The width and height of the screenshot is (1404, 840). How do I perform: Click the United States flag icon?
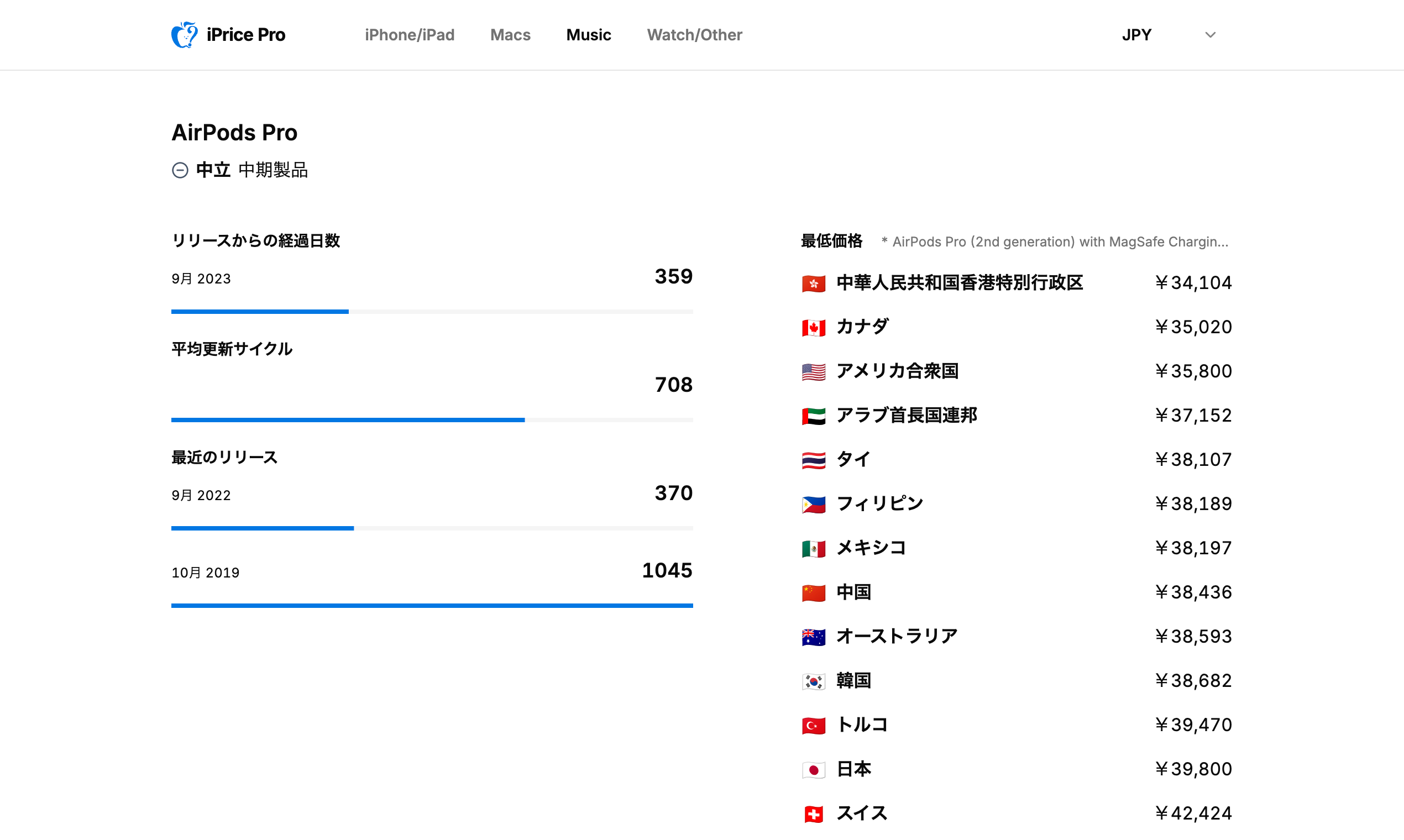[813, 371]
